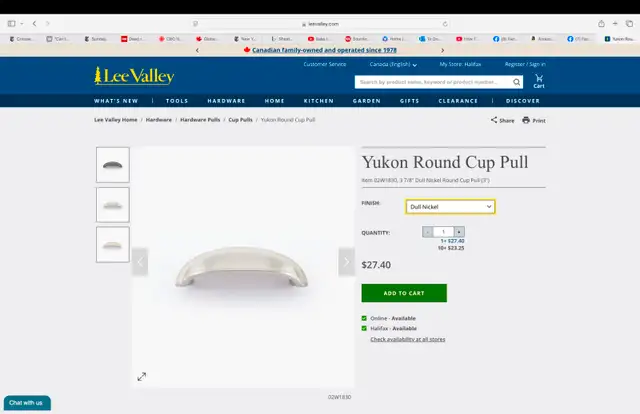
Task: Open the Chat with us button
Action: (x=27, y=403)
